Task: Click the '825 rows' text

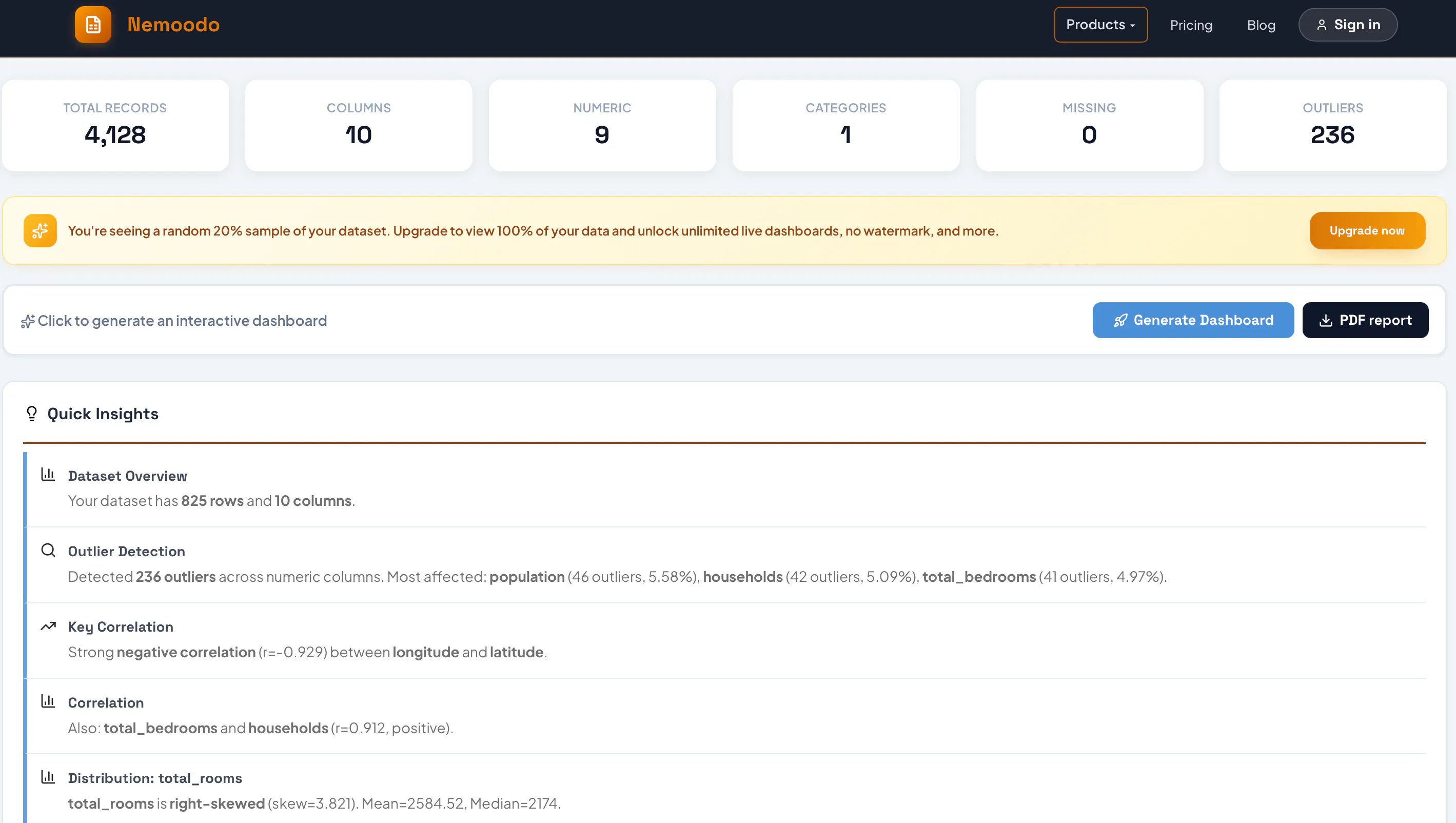Action: coord(212,501)
